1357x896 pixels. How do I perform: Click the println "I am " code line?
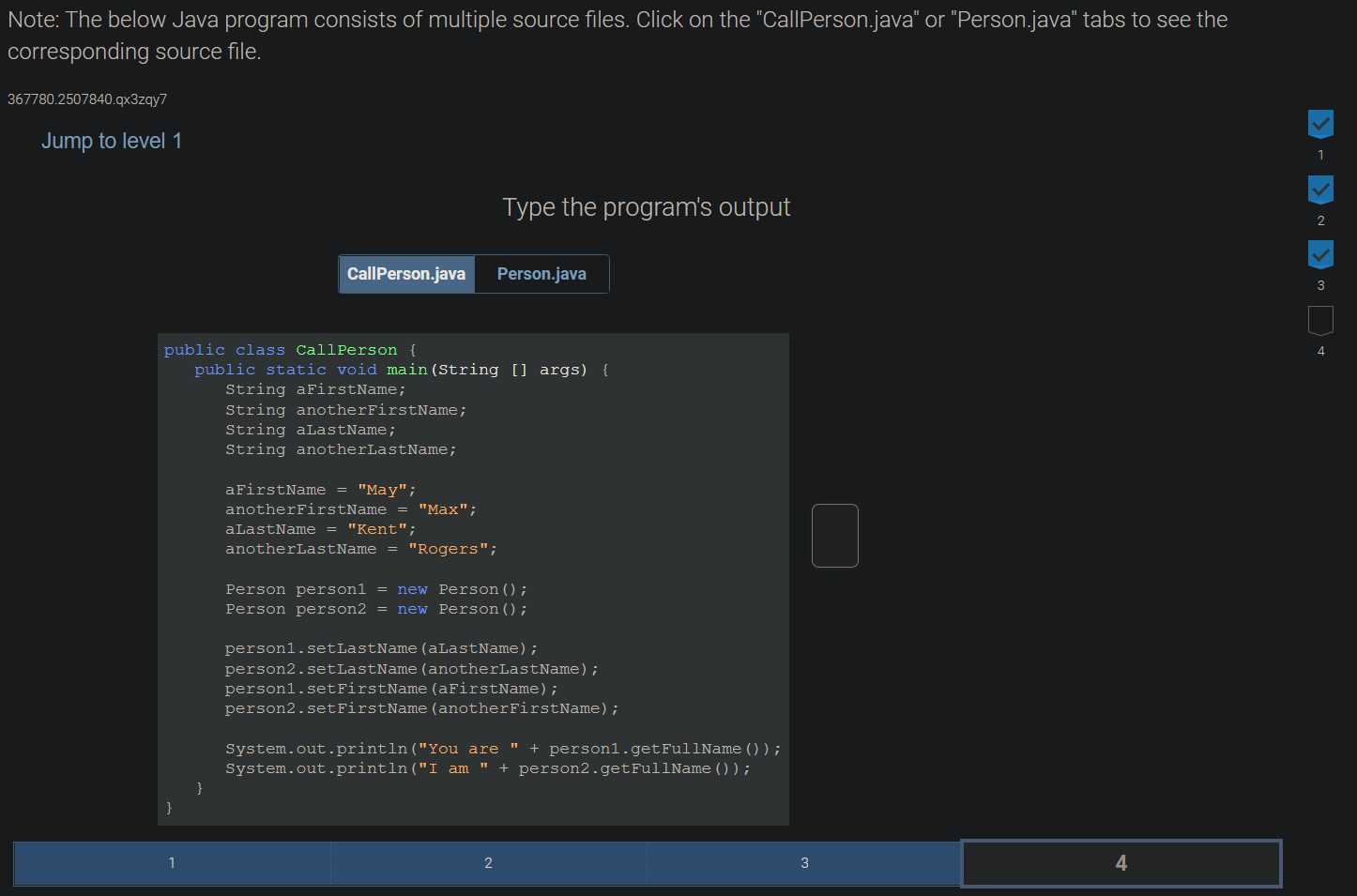pos(488,768)
